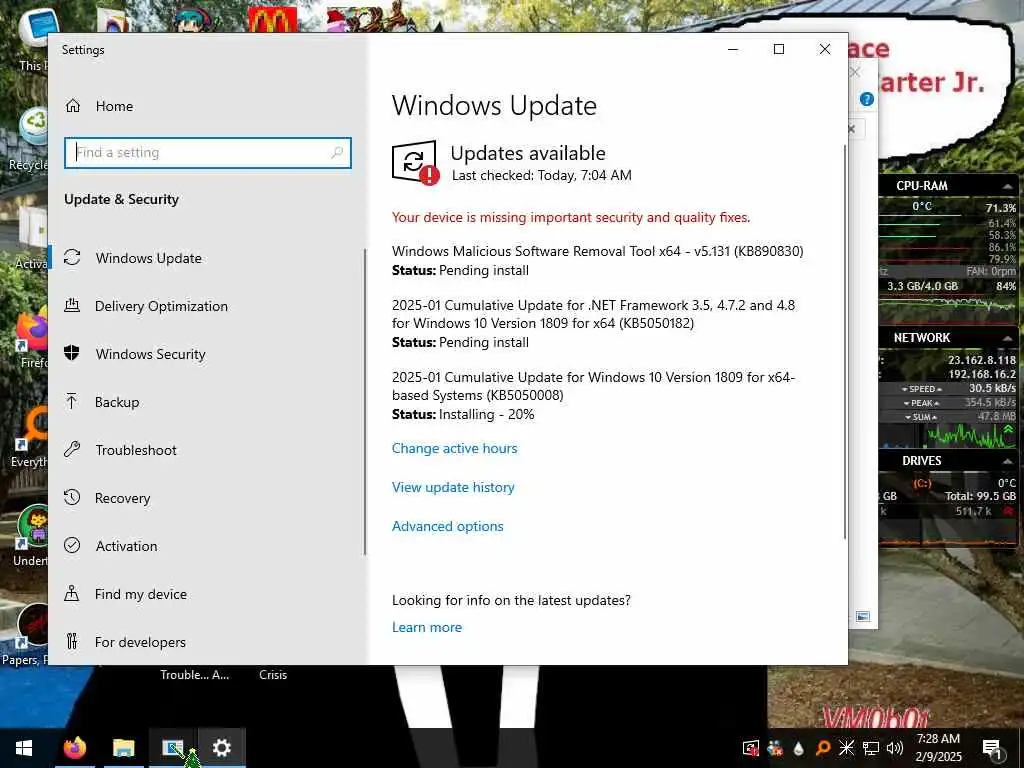Click the Troubleshoot wrench icon
Image resolution: width=1024 pixels, height=768 pixels.
pos(72,449)
